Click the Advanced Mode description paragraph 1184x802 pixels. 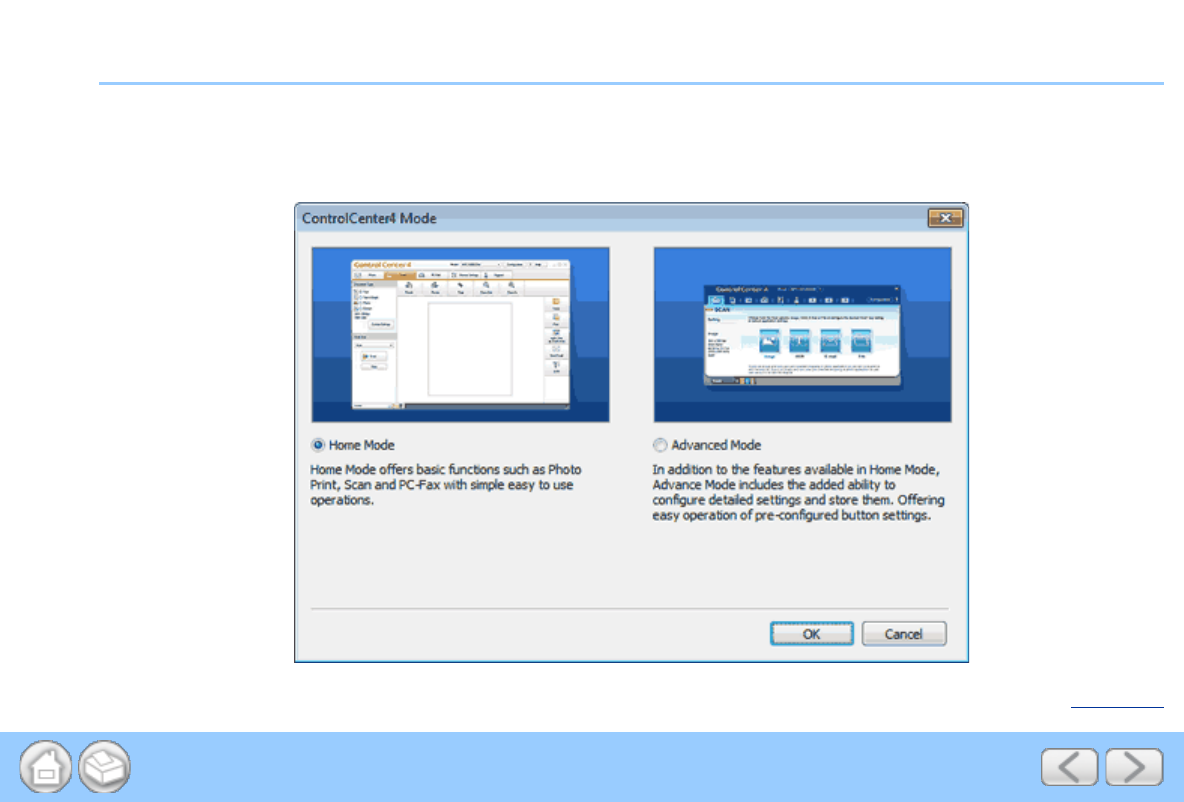pyautogui.click(x=798, y=492)
